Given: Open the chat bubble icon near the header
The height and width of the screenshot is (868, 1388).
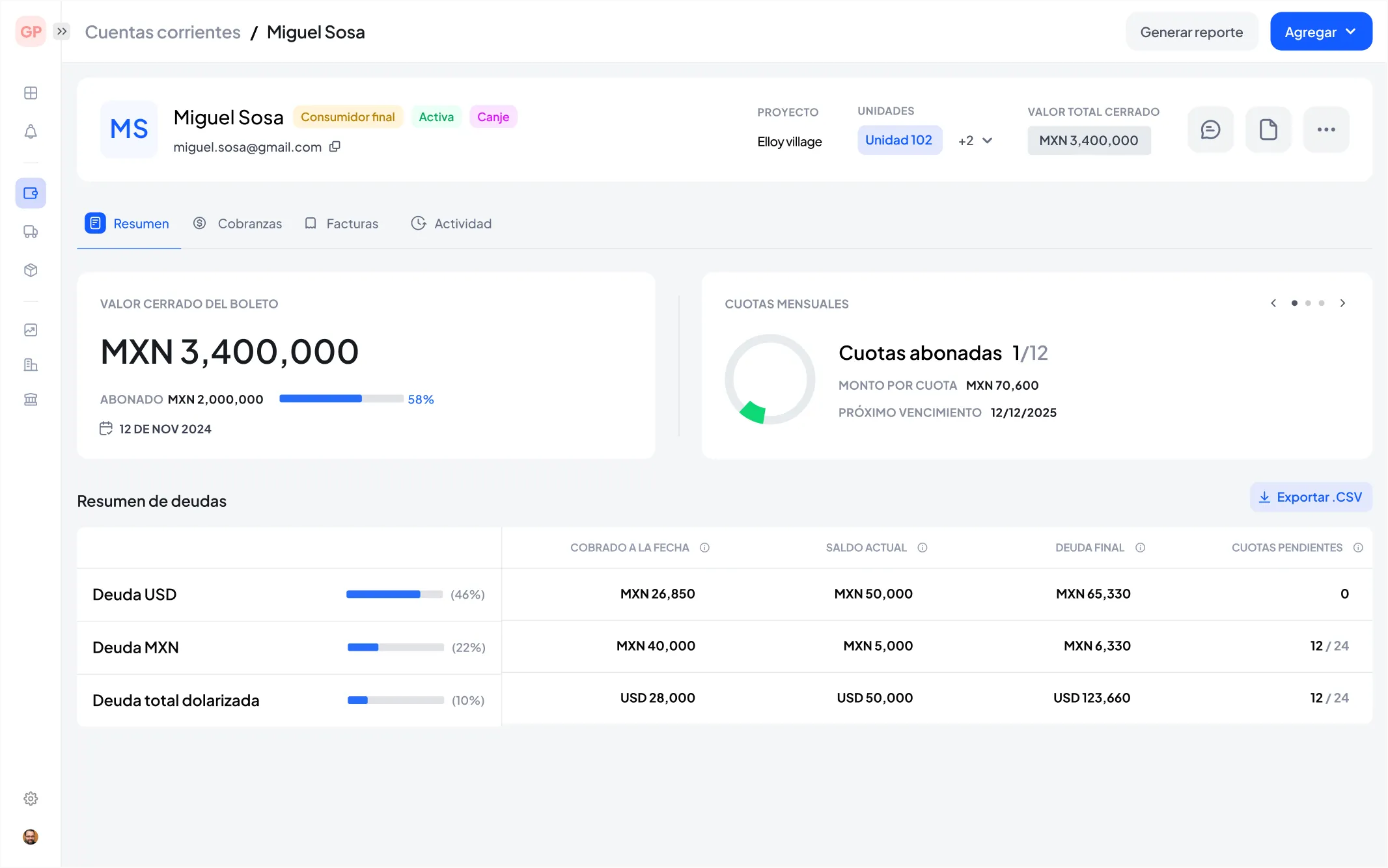Looking at the screenshot, I should 1210,129.
